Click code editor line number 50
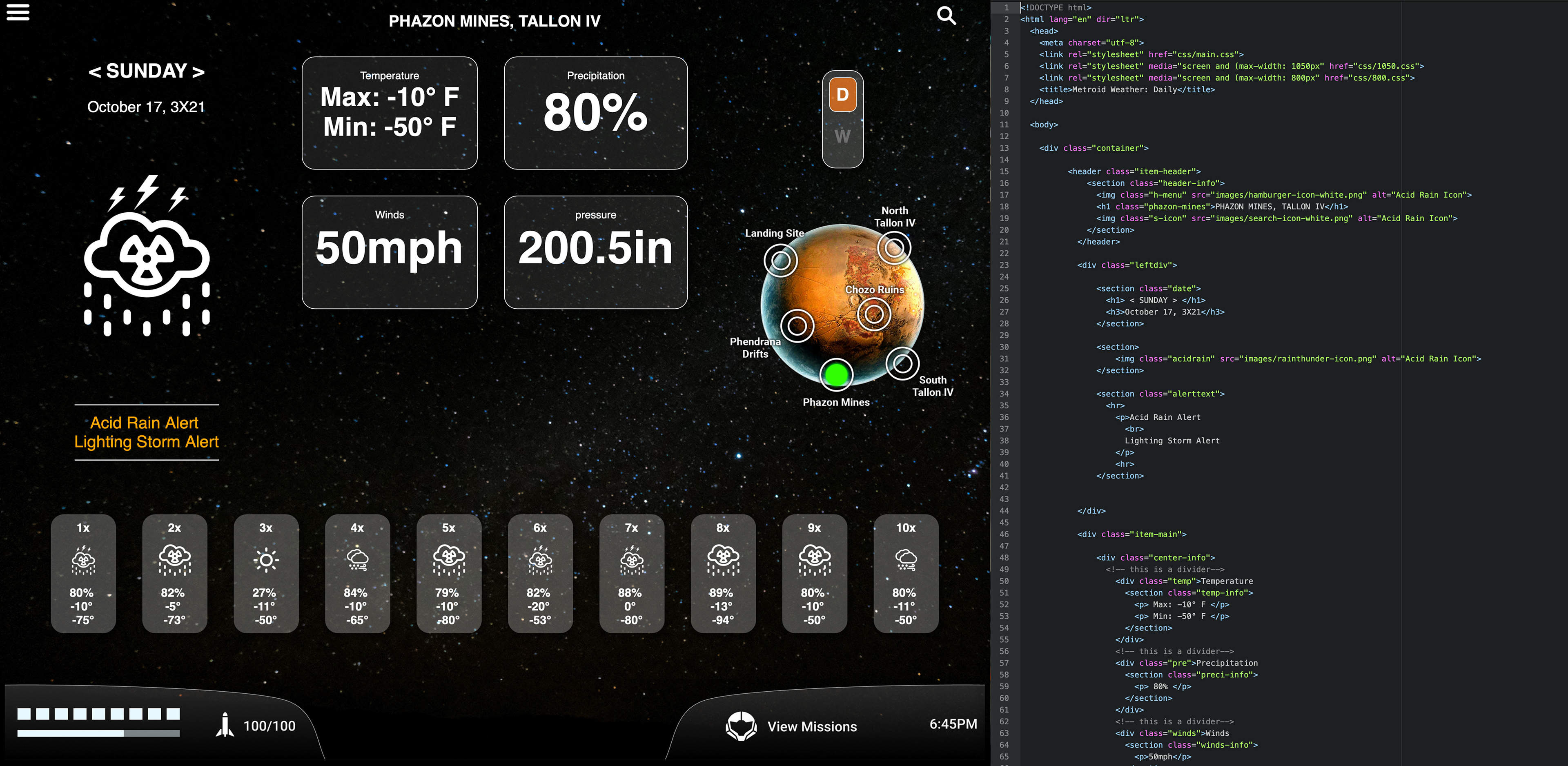 point(1004,581)
